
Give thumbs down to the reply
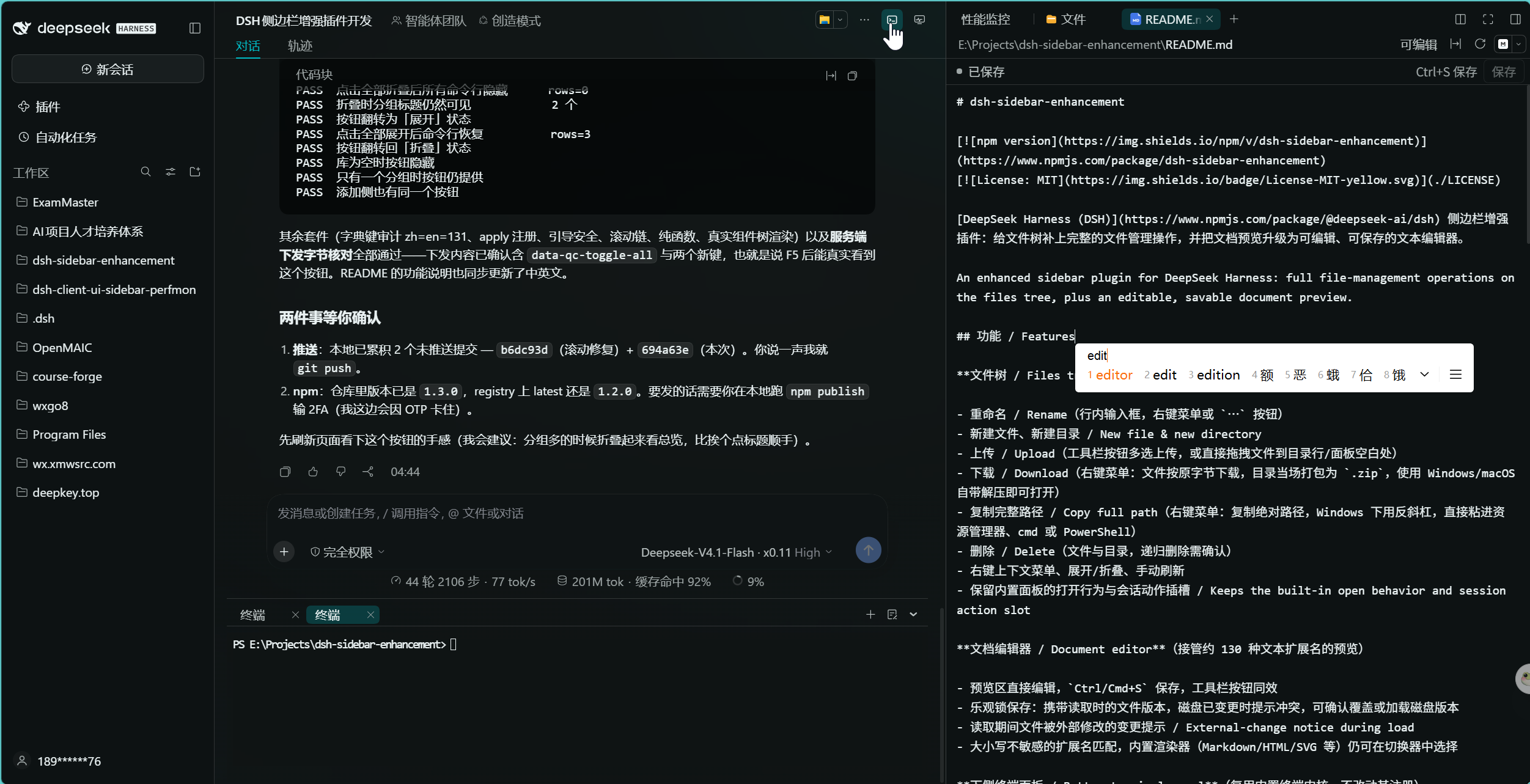(340, 472)
